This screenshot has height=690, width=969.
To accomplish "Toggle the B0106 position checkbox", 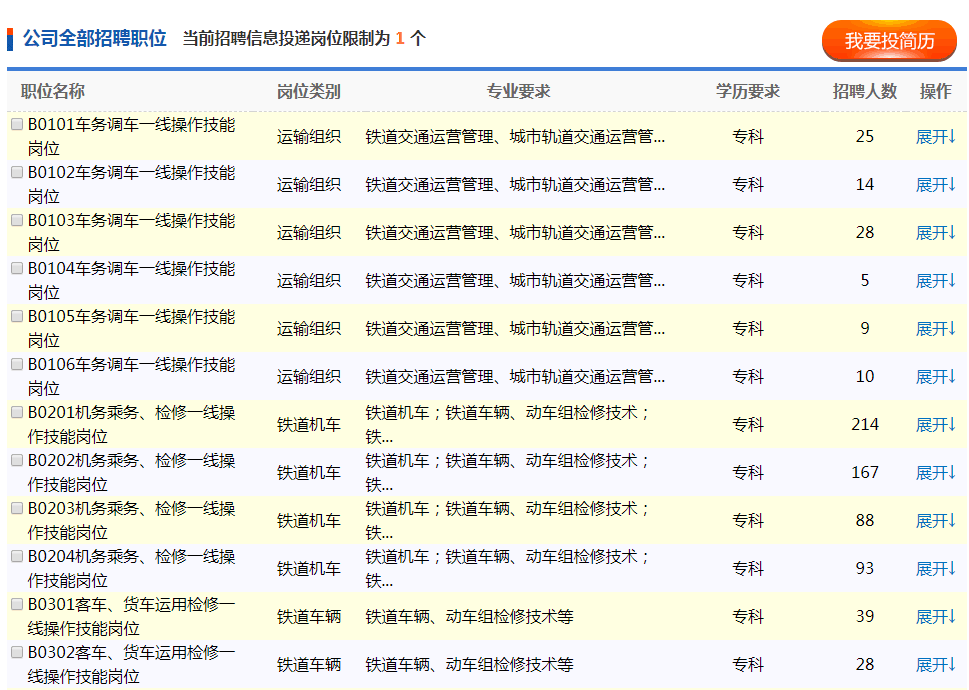I will click(x=17, y=365).
